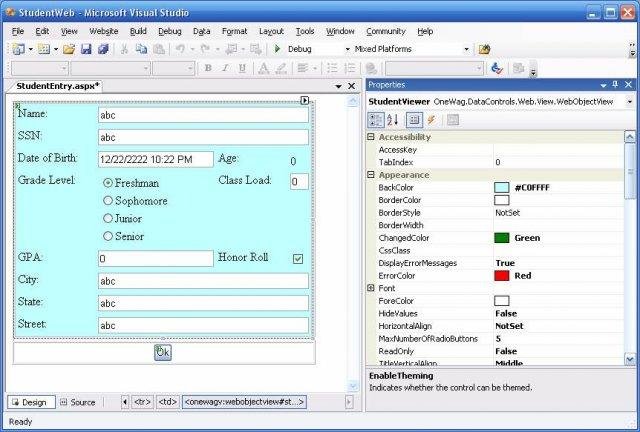This screenshot has height=432, width=640.
Task: Select the Senior radio button
Action: tap(108, 236)
